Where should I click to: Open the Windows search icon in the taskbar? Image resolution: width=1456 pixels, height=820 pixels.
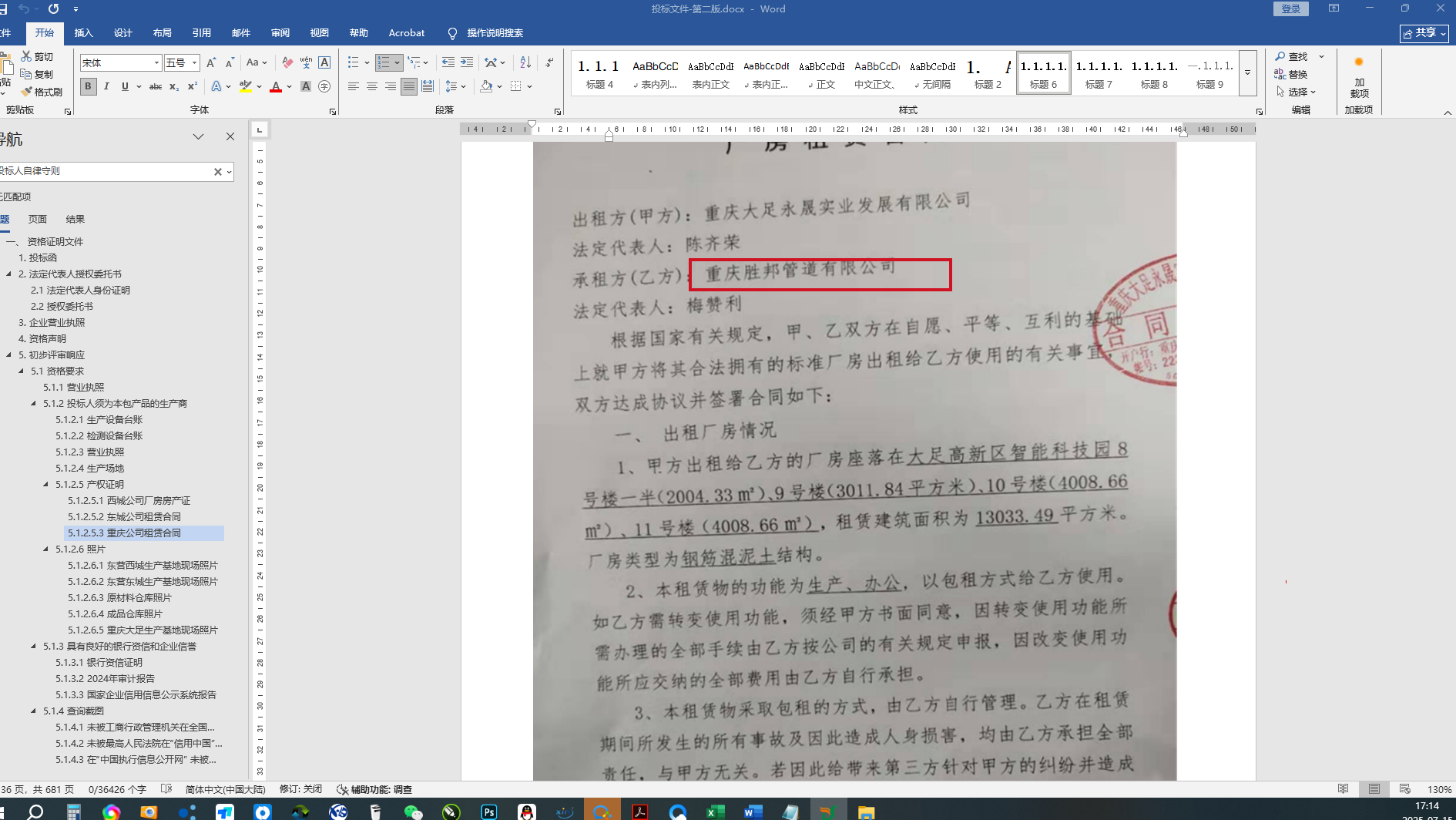click(35, 812)
